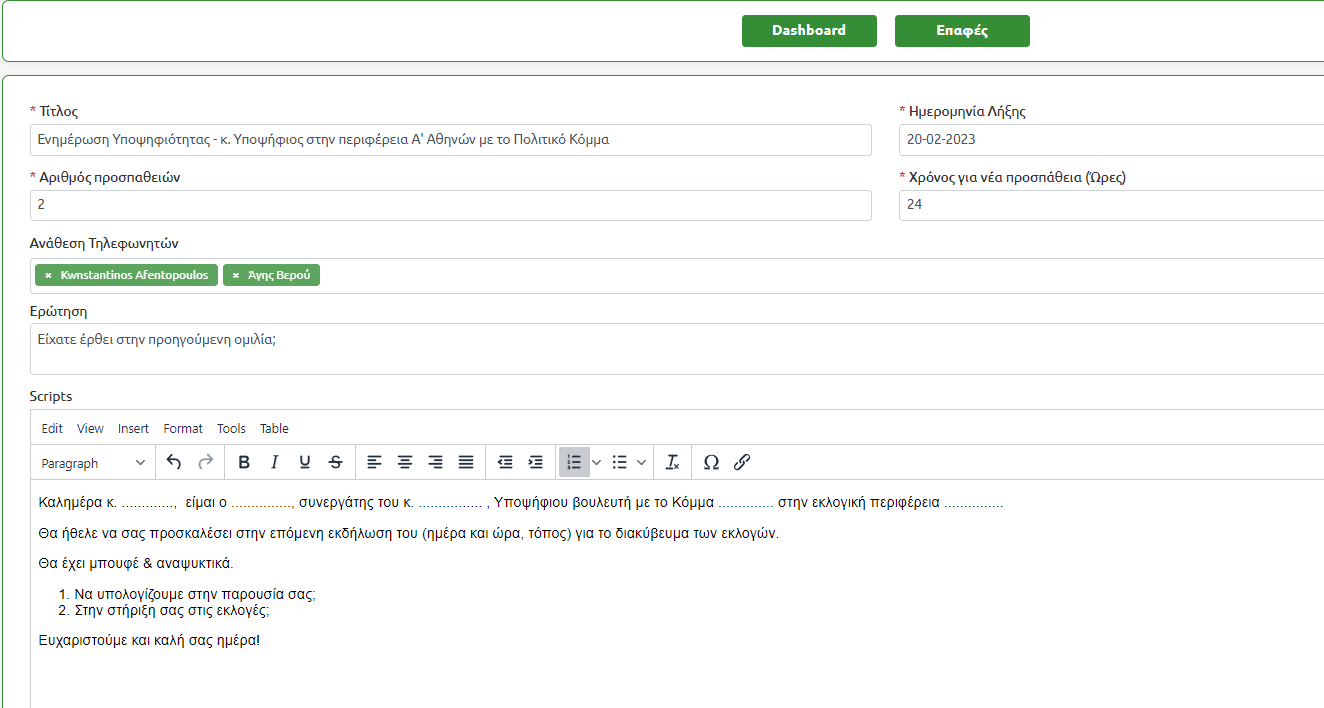Insert a special character via Omega icon
This screenshot has width=1324, height=708.
711,462
